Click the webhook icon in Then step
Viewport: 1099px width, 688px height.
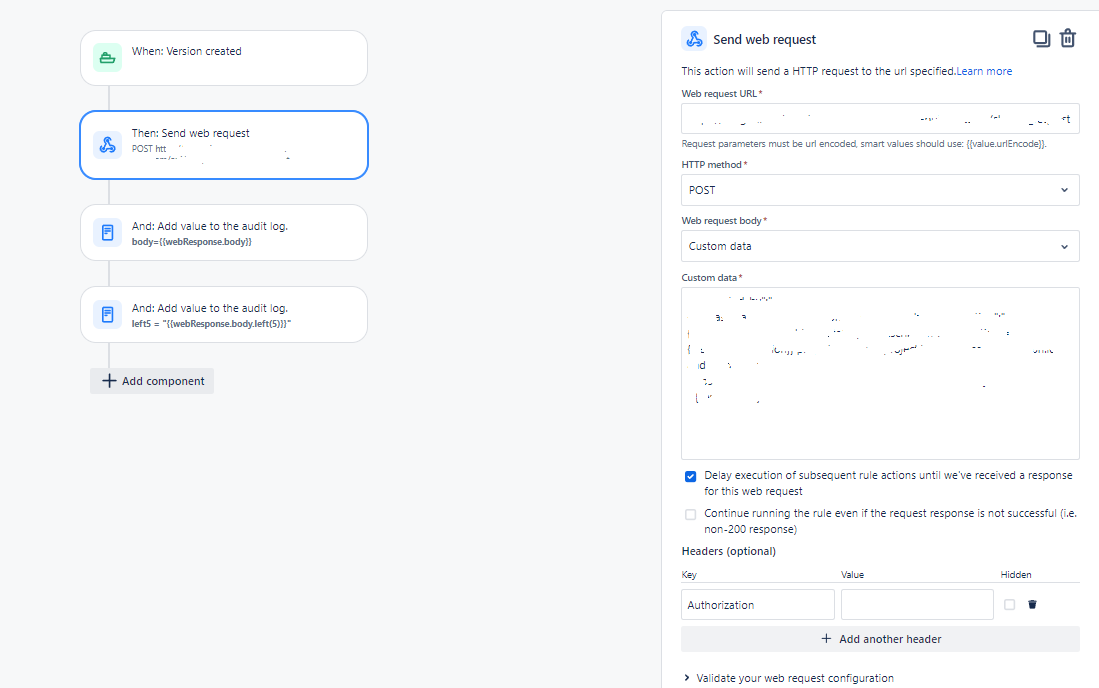[107, 145]
